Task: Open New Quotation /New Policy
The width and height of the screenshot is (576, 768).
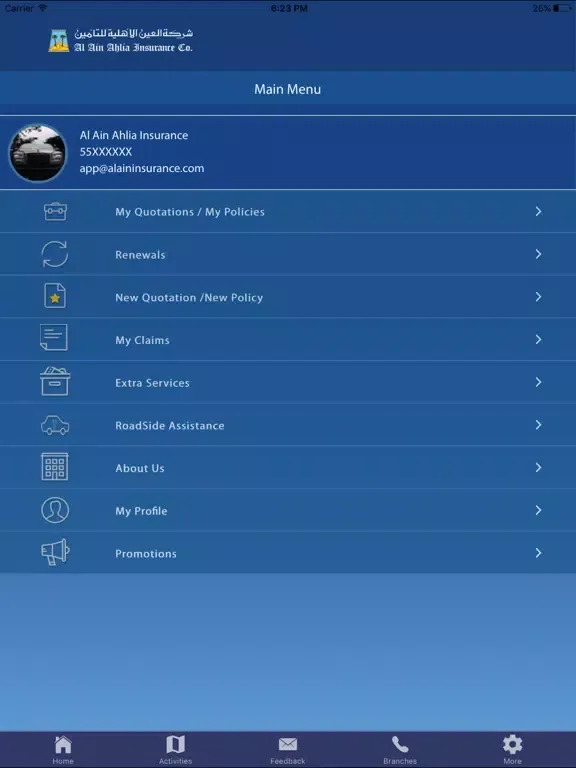Action: (288, 297)
